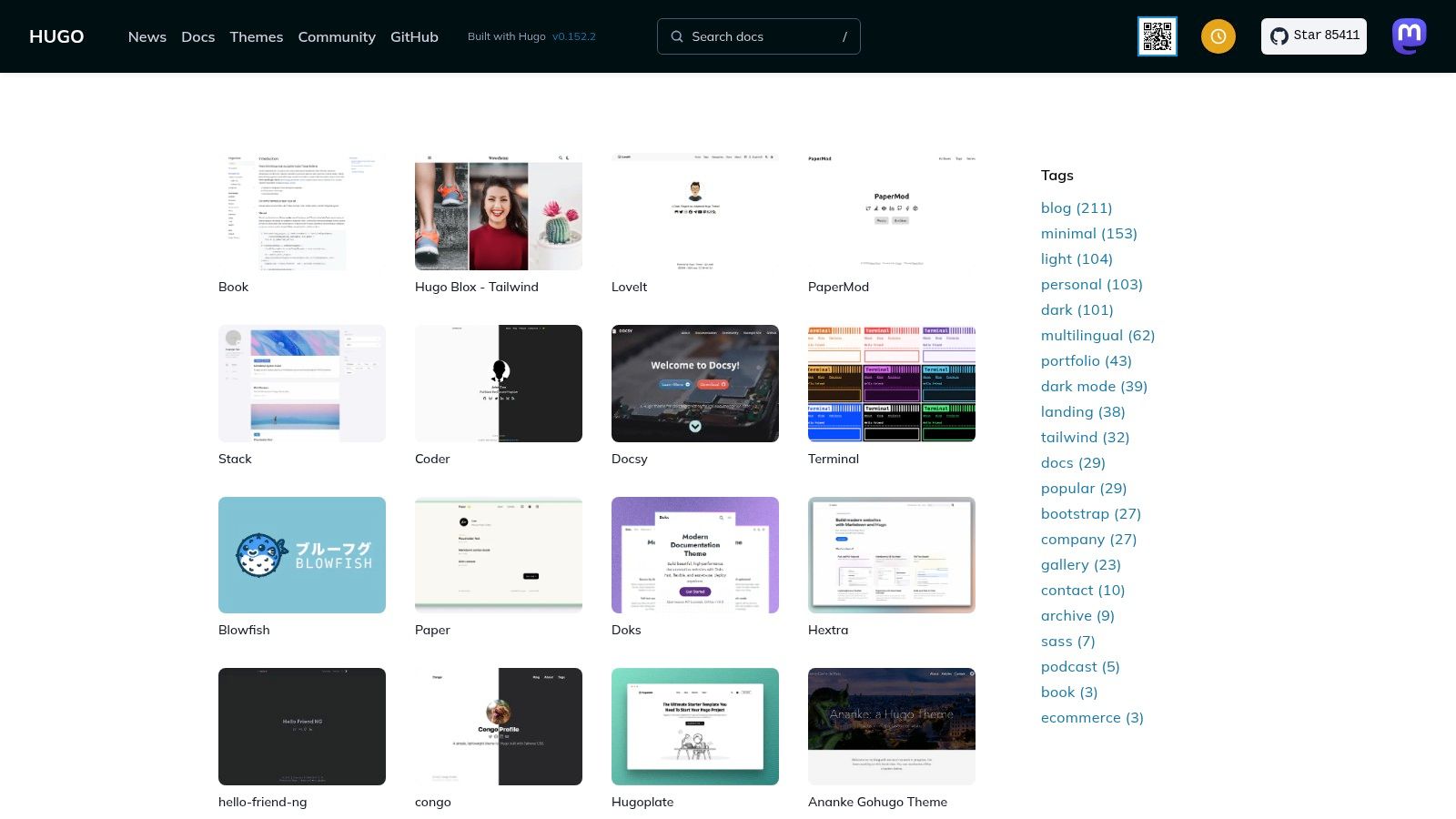The width and height of the screenshot is (1456, 819).
Task: Open the Docs menu item
Action: point(197,37)
